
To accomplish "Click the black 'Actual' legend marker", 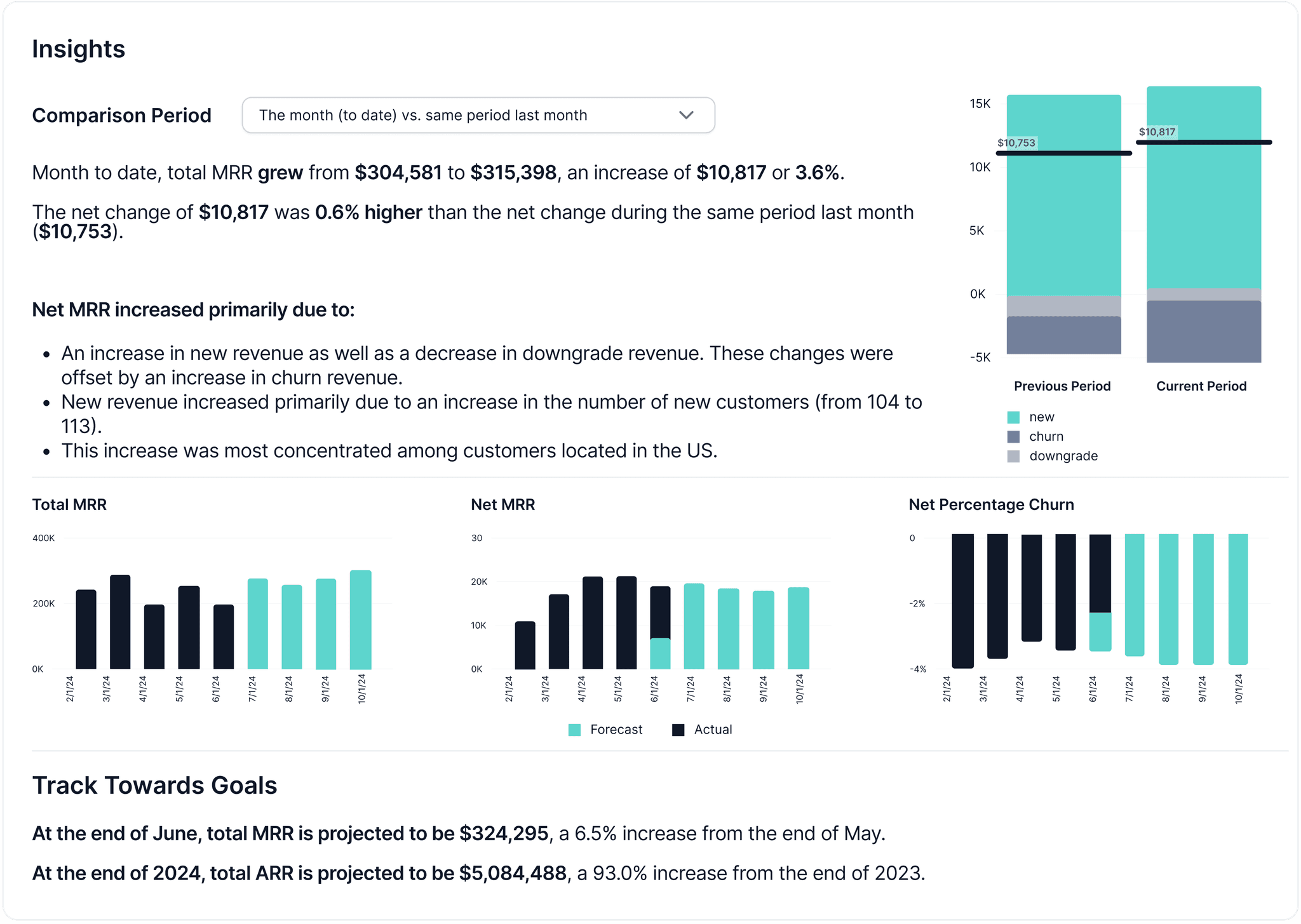I will tap(678, 729).
